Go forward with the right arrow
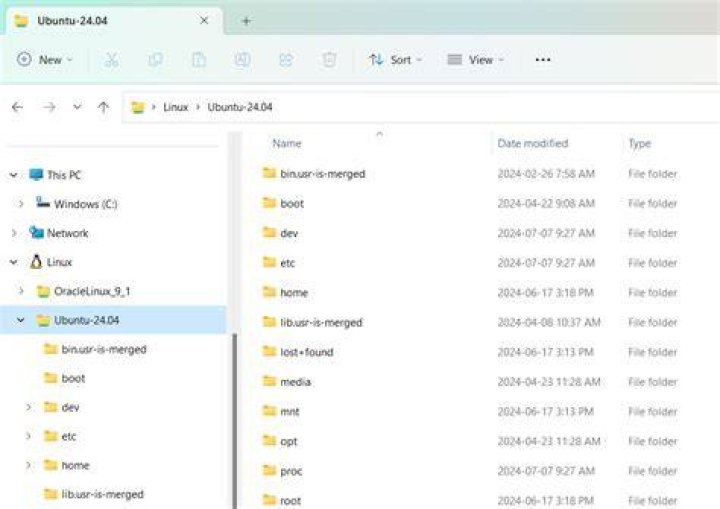720x509 pixels. point(49,107)
